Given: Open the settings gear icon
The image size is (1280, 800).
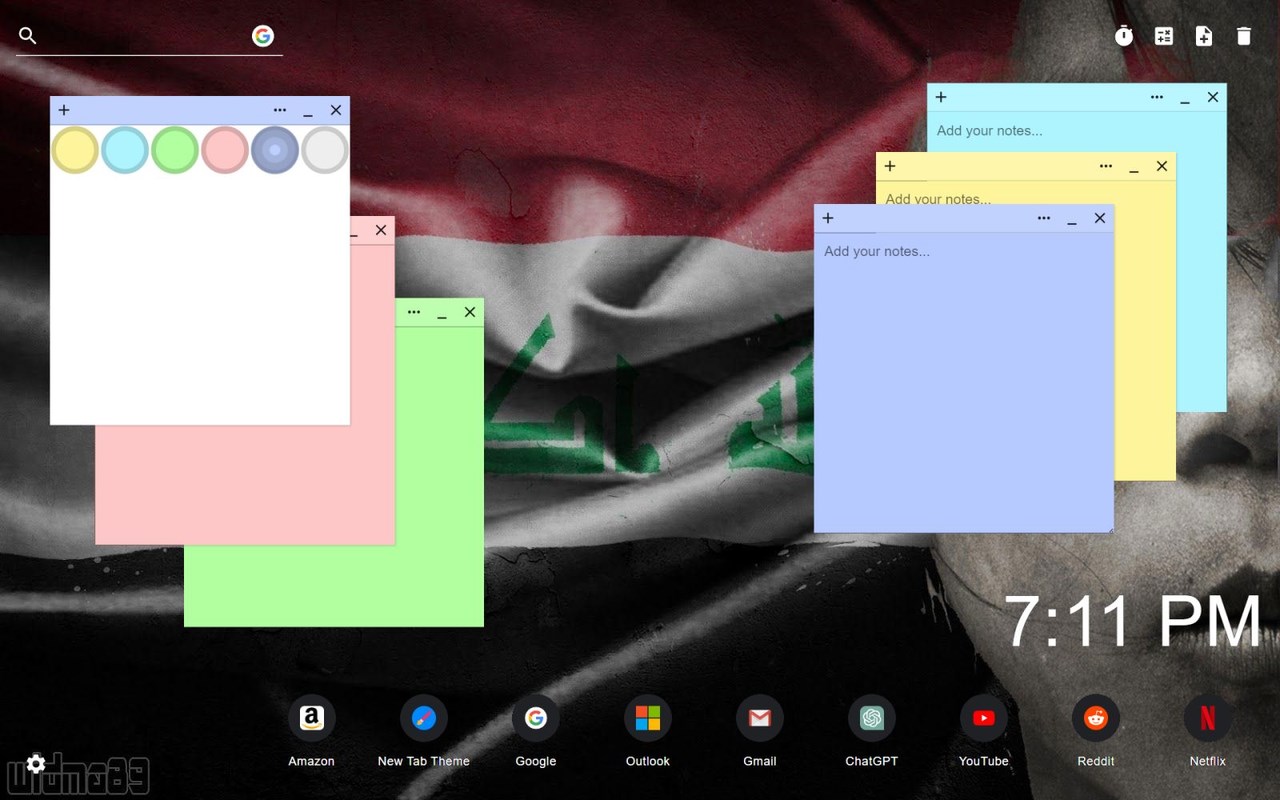Looking at the screenshot, I should (x=36, y=764).
